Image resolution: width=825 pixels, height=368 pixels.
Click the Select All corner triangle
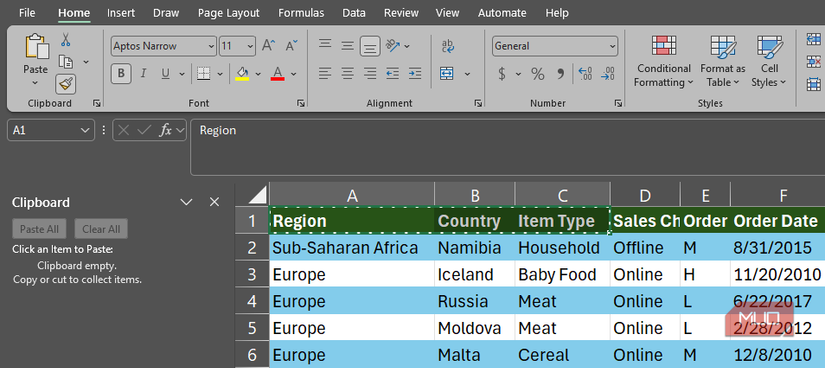tap(257, 196)
